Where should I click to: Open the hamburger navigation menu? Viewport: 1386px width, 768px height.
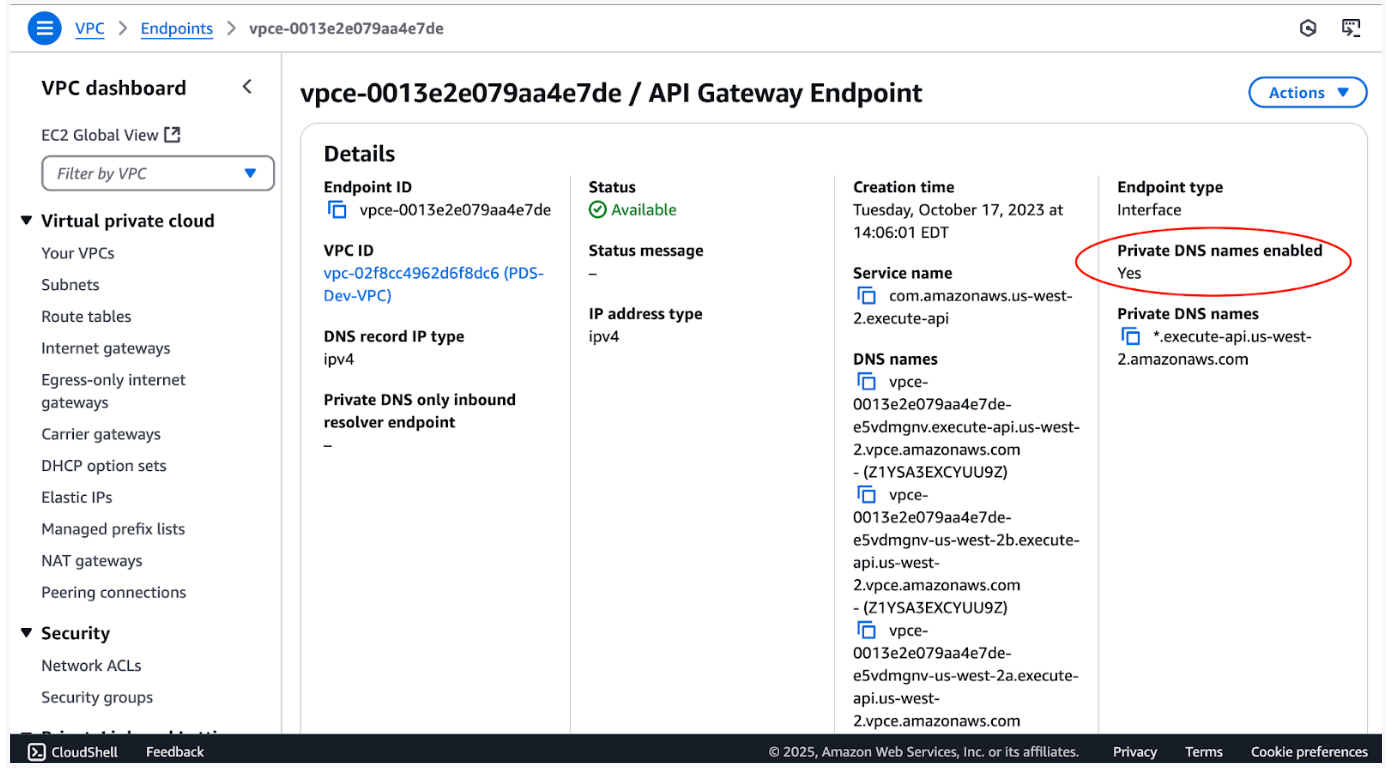44,29
